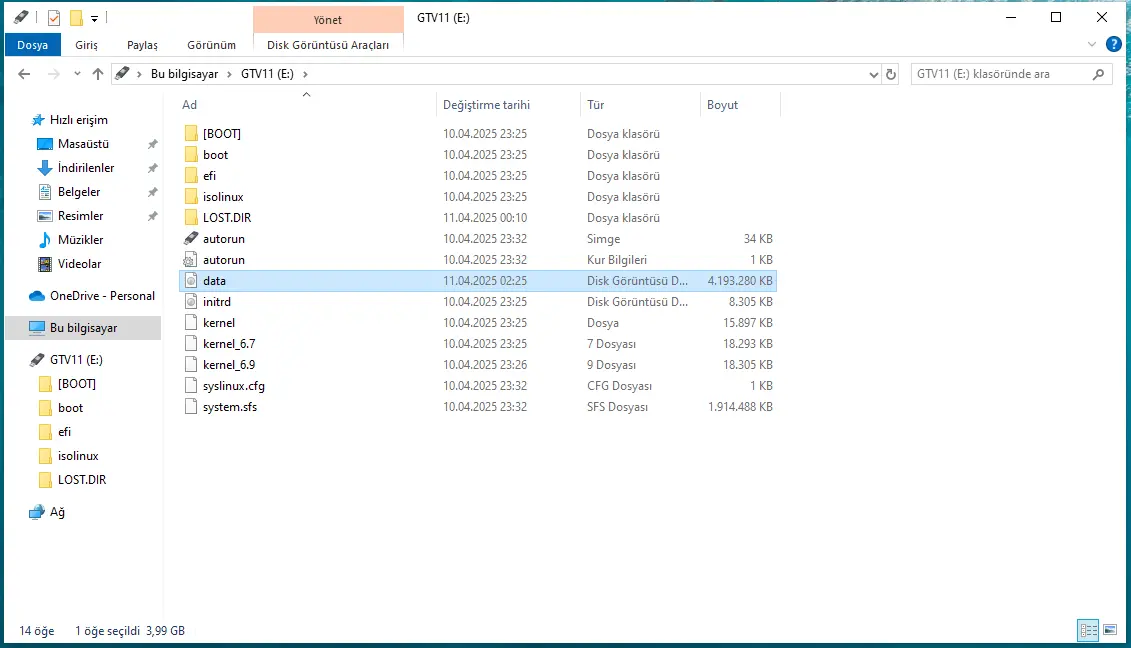Switch to large icons view in status bar
Image resolution: width=1131 pixels, height=648 pixels.
point(1111,630)
